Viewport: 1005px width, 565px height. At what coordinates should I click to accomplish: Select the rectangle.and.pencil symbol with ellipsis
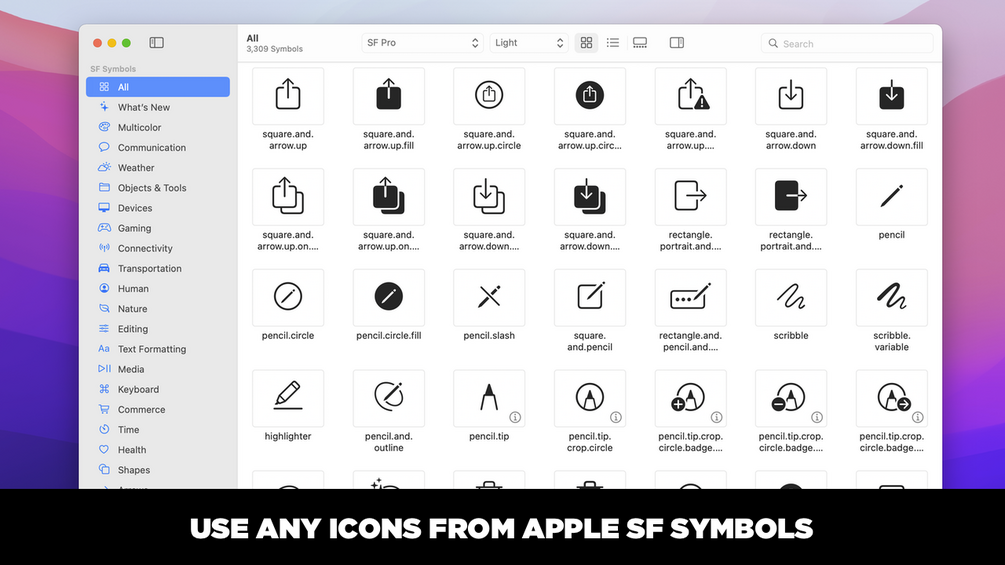tap(690, 297)
